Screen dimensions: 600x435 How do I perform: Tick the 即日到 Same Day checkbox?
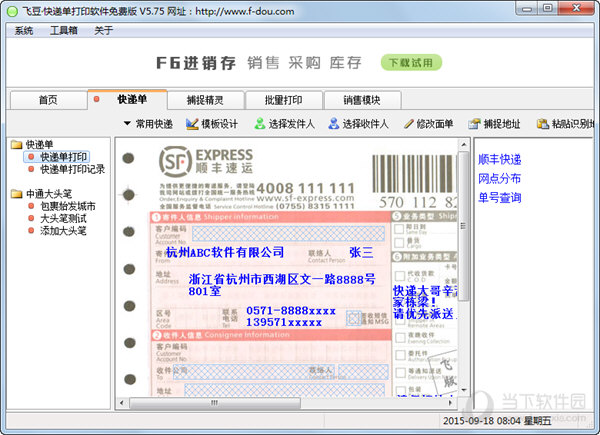[x=399, y=229]
